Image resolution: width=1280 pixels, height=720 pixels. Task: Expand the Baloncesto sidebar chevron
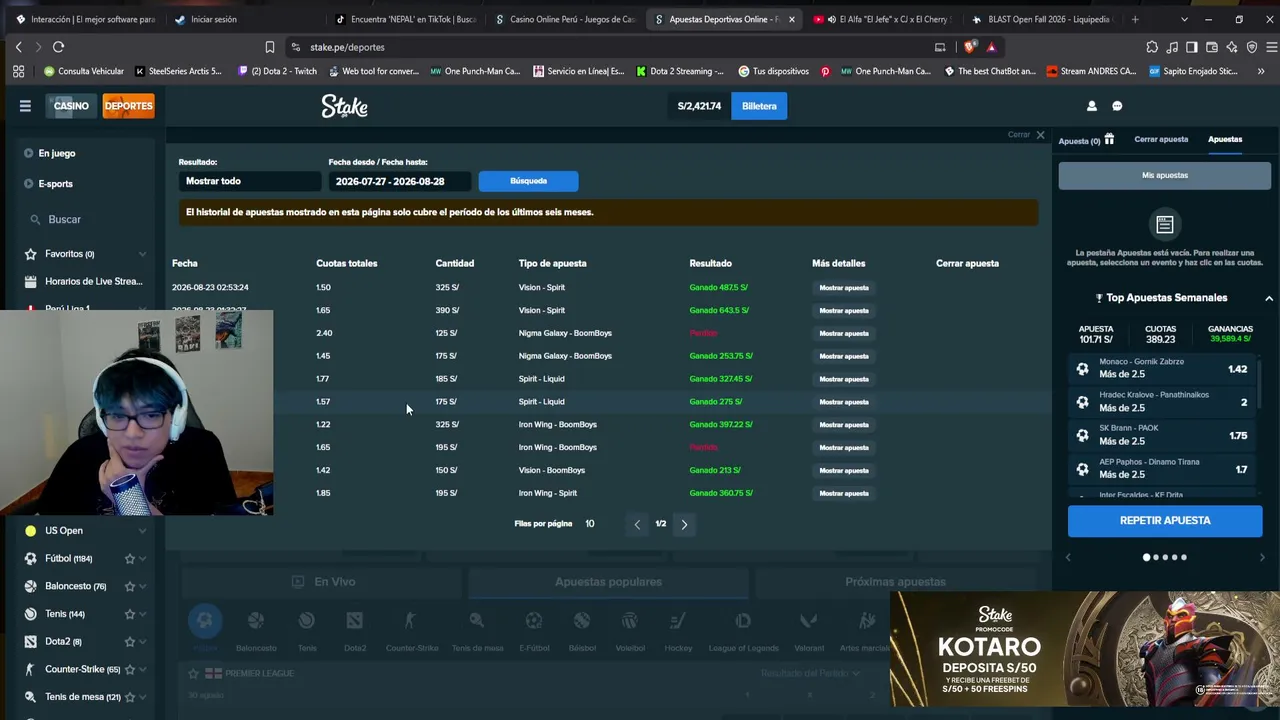tap(142, 586)
